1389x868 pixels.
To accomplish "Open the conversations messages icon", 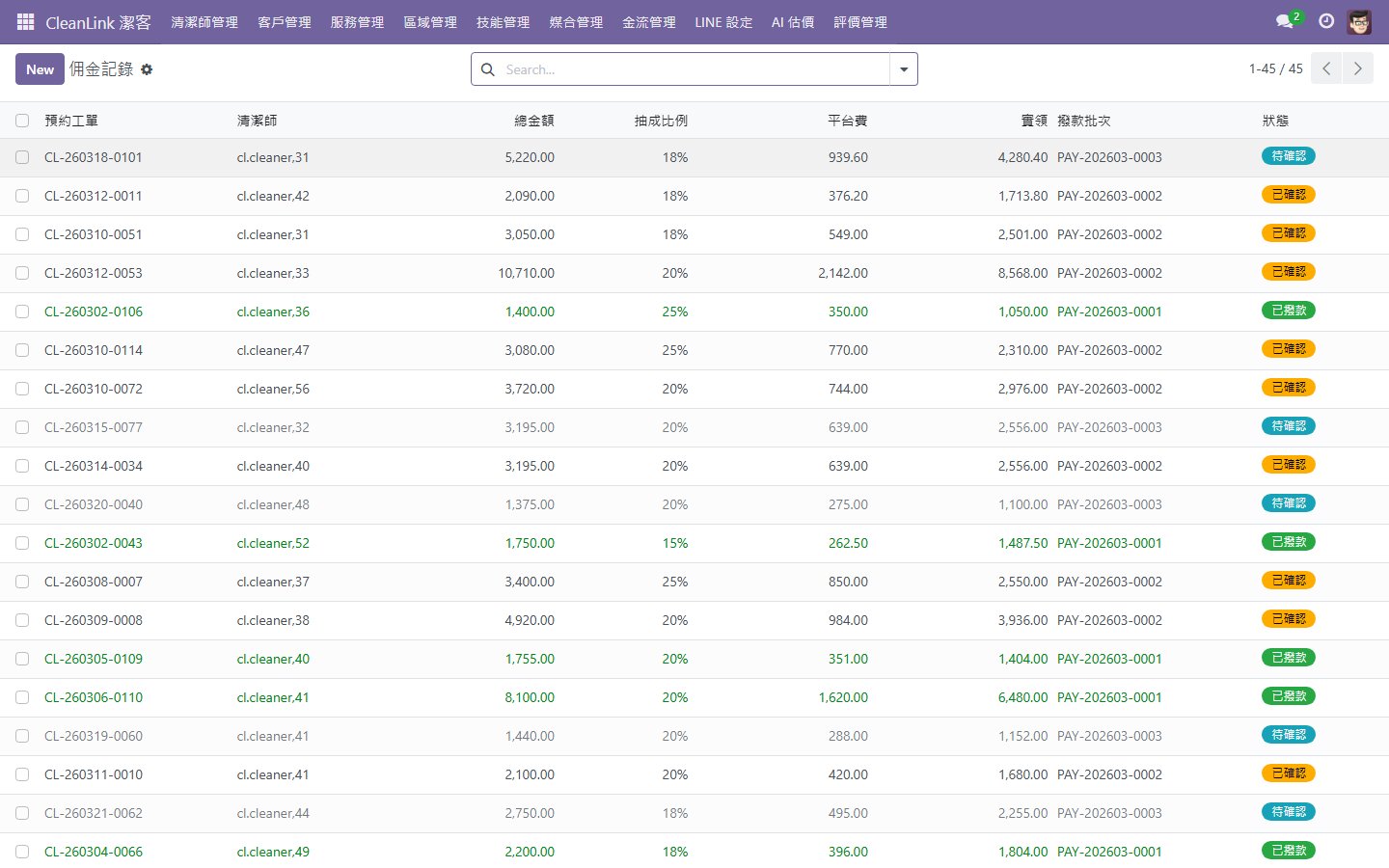I will (1284, 21).
